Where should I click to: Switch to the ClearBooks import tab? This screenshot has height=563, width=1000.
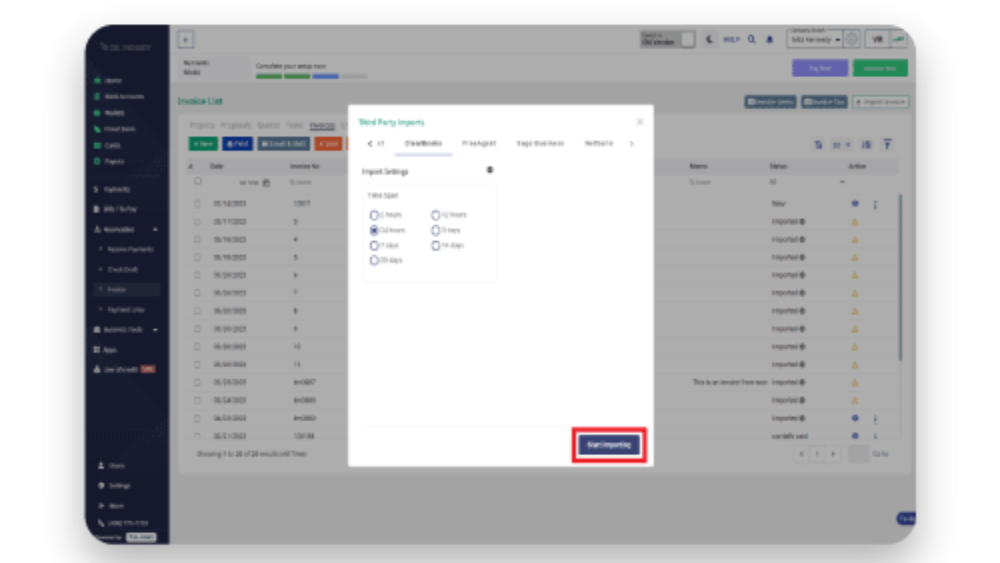423,143
